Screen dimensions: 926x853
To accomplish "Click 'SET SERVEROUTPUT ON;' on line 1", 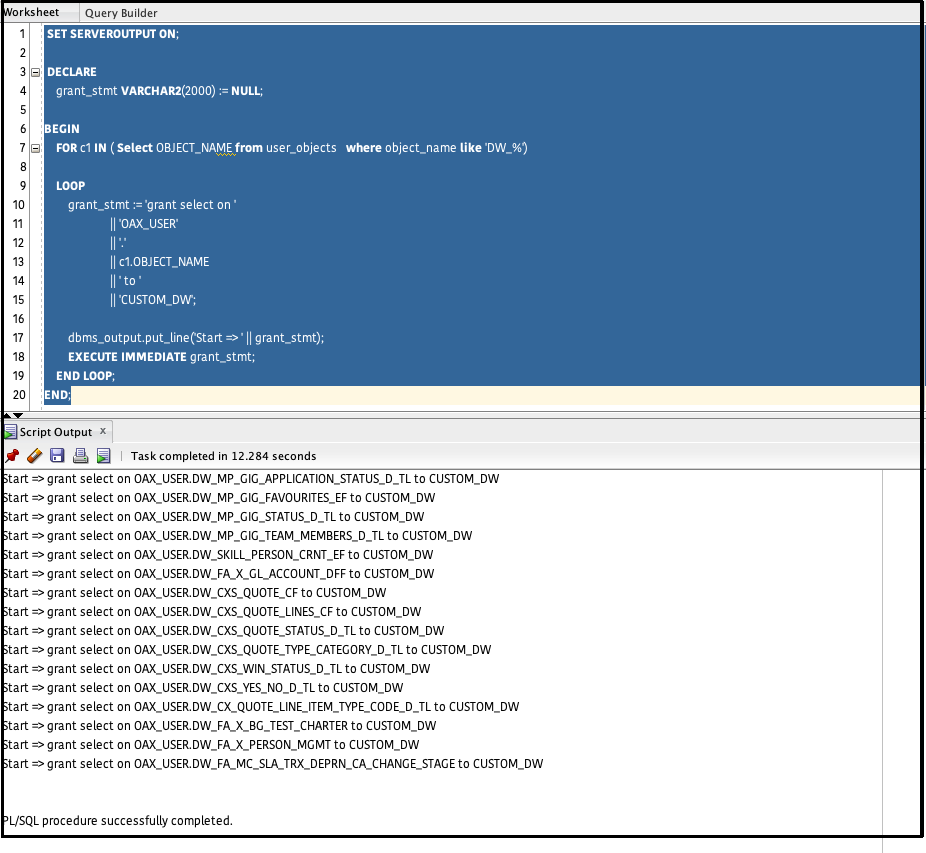I will pos(113,34).
